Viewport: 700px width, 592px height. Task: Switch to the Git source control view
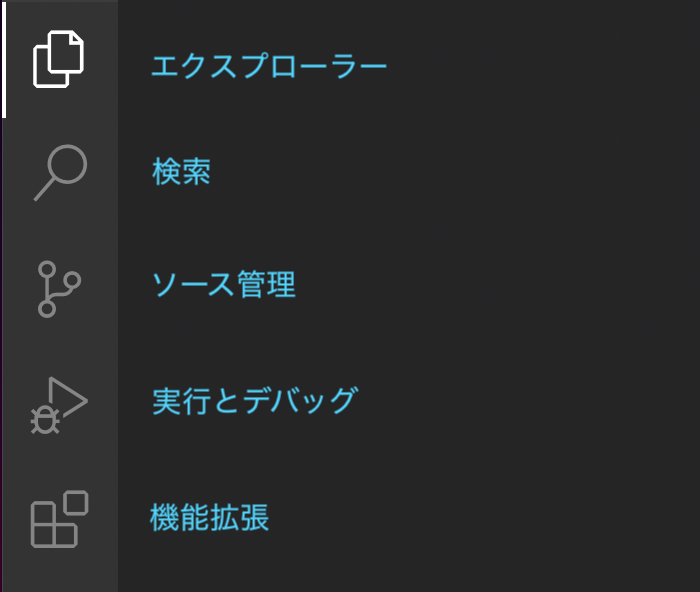pos(59,289)
